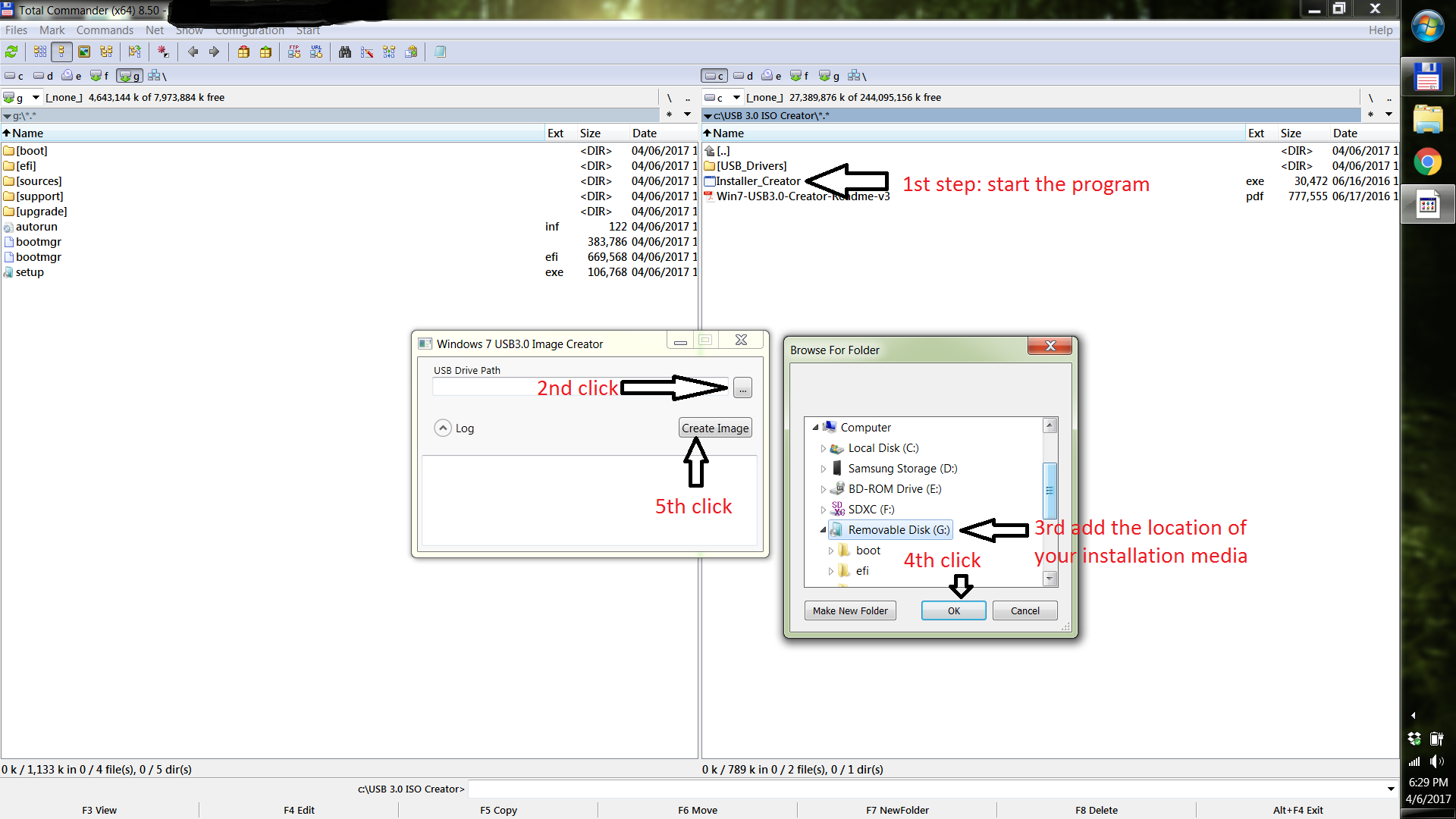Open Google Chrome from the taskbar

[1428, 162]
